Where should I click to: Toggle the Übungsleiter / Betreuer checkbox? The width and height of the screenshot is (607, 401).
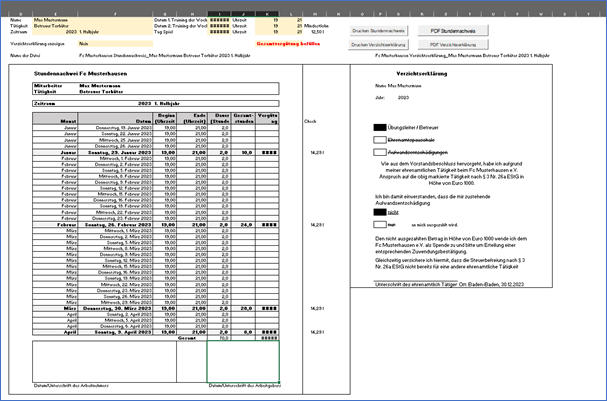tap(380, 127)
